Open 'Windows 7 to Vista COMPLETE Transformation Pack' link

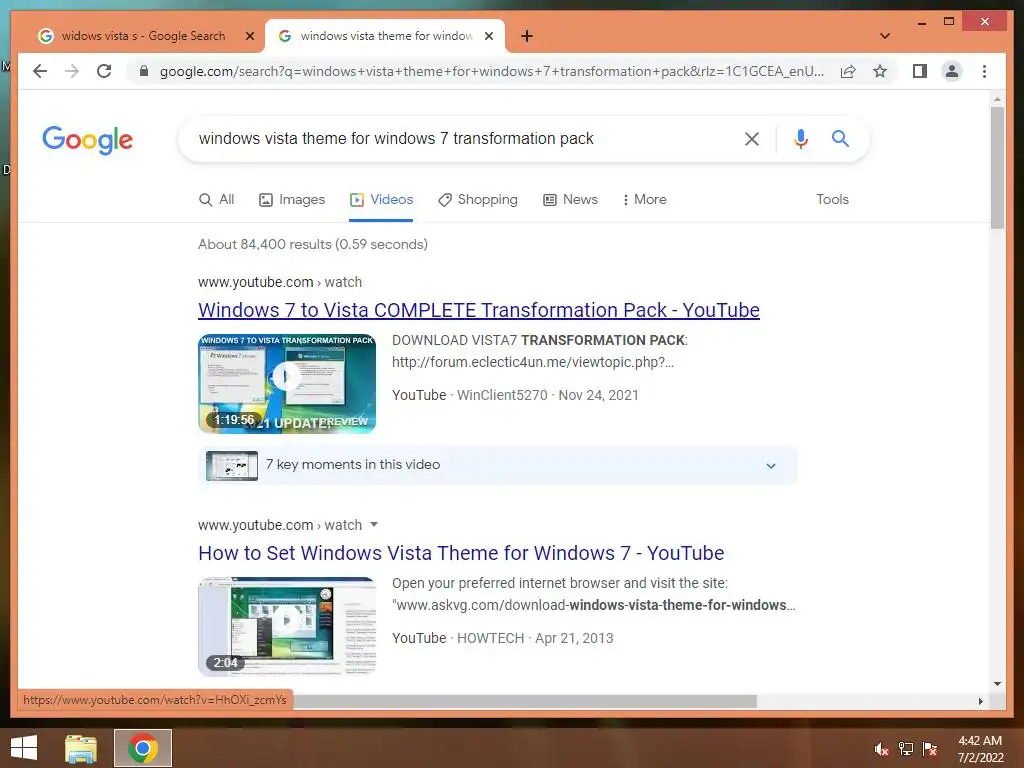tap(479, 310)
